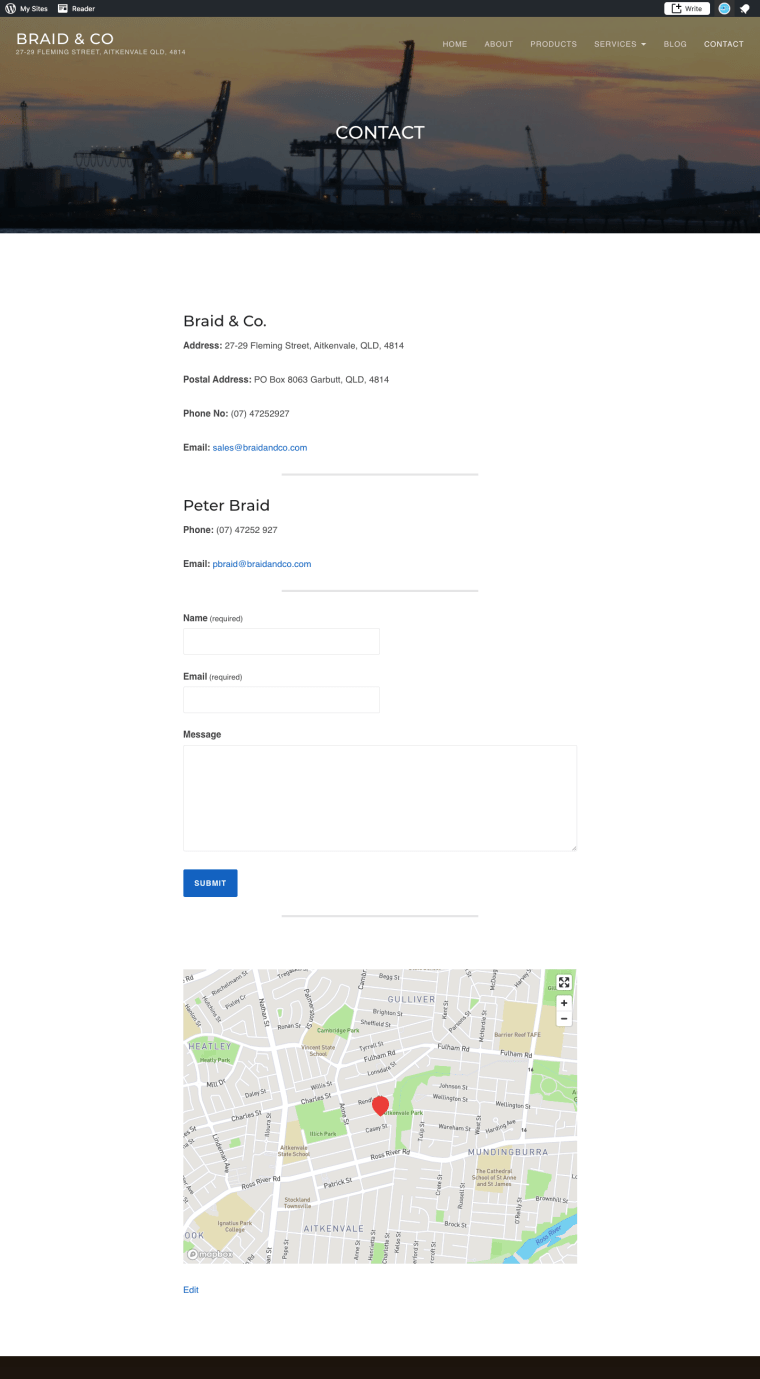Click the Mapbox logo on the map
This screenshot has width=760, height=1379.
point(210,1254)
